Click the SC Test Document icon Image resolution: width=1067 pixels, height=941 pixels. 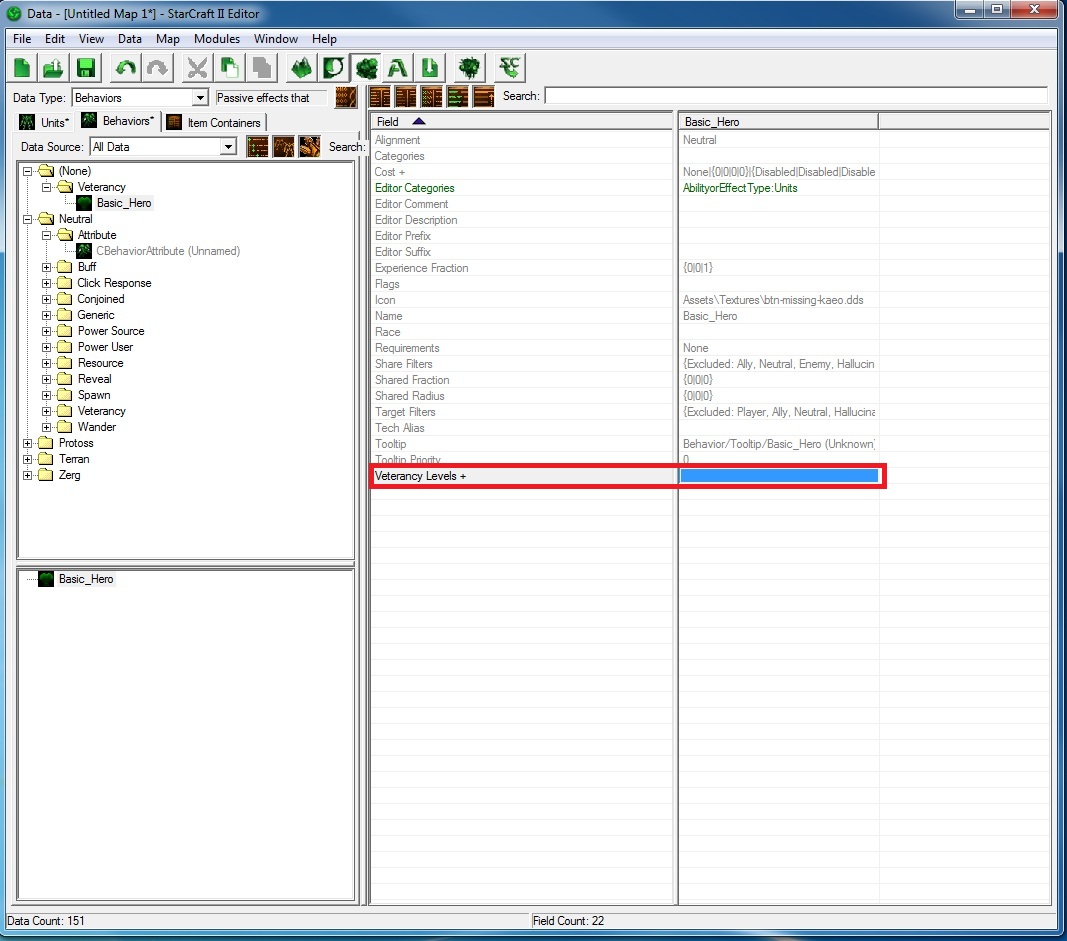tap(509, 67)
